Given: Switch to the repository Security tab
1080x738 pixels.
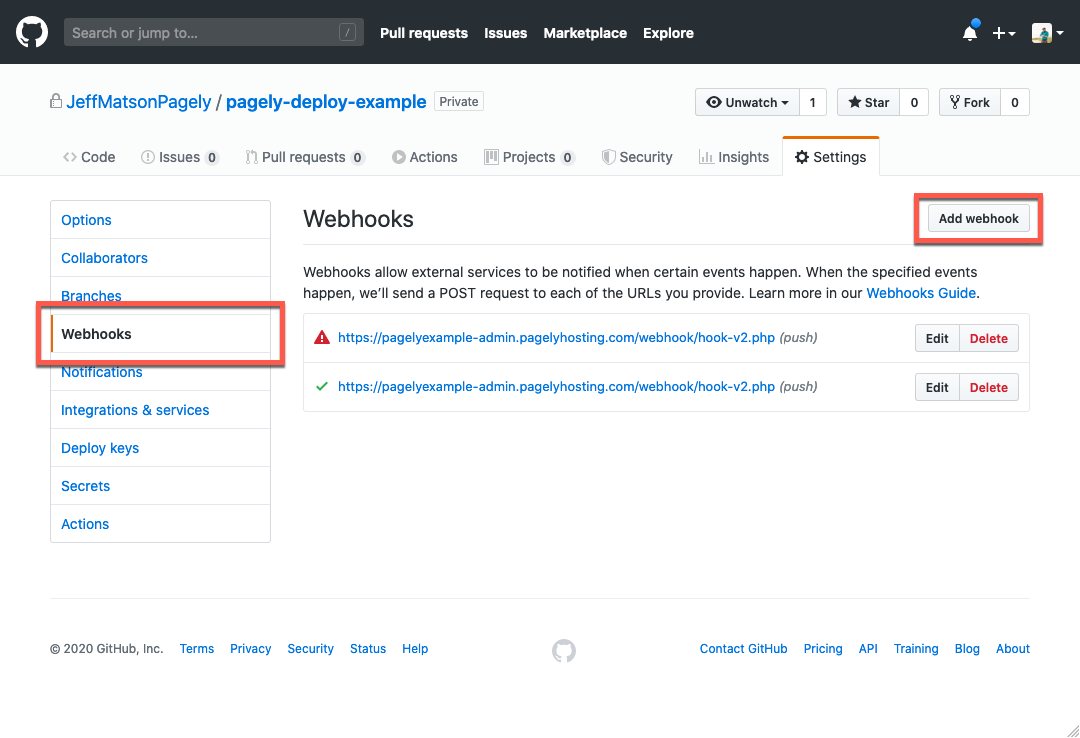Looking at the screenshot, I should [636, 157].
